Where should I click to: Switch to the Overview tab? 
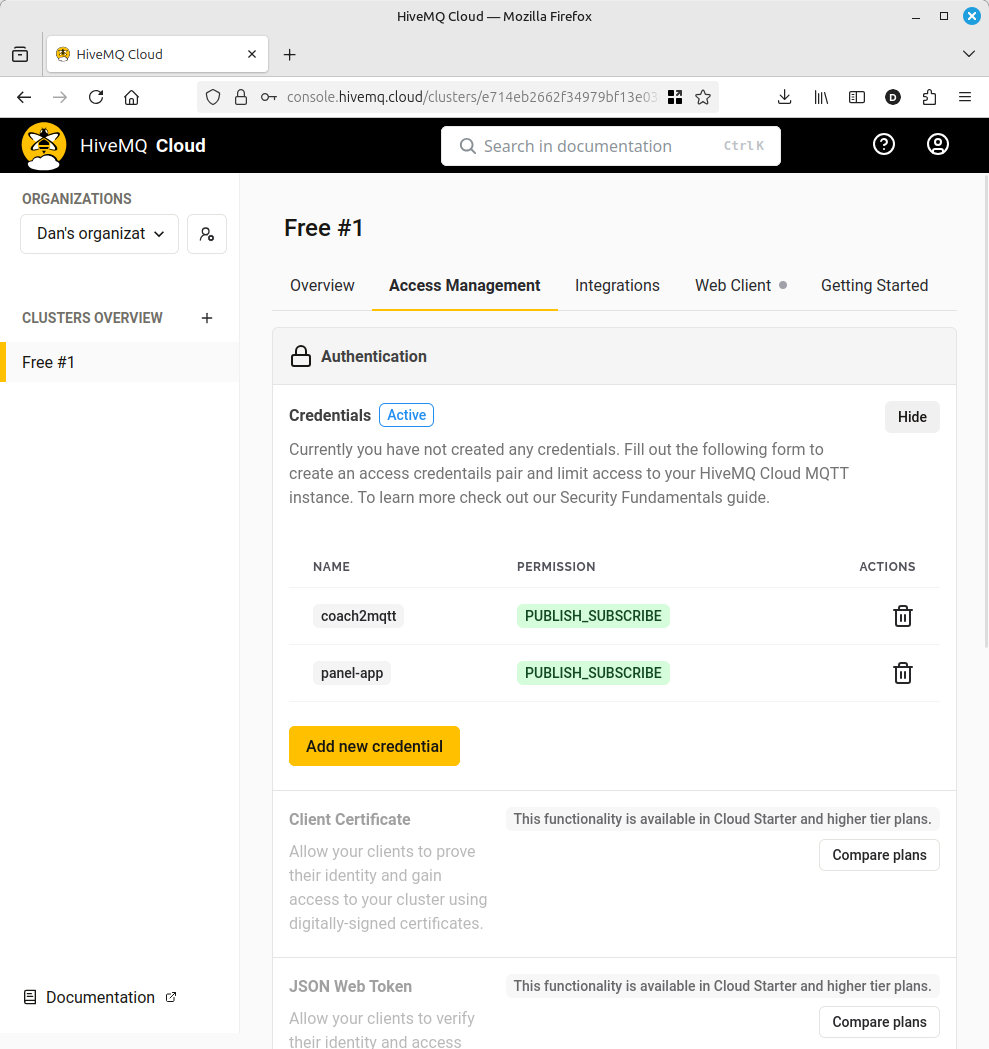coord(322,286)
